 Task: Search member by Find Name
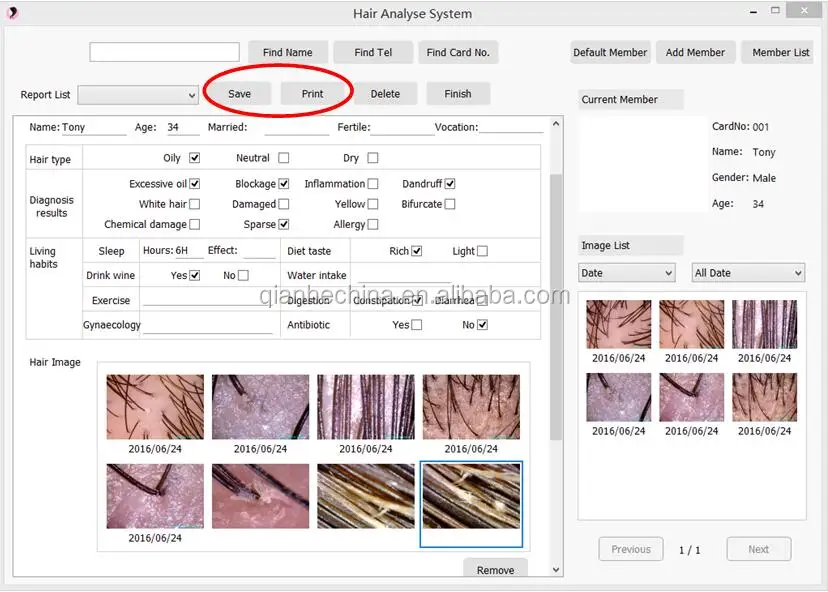pyautogui.click(x=287, y=51)
